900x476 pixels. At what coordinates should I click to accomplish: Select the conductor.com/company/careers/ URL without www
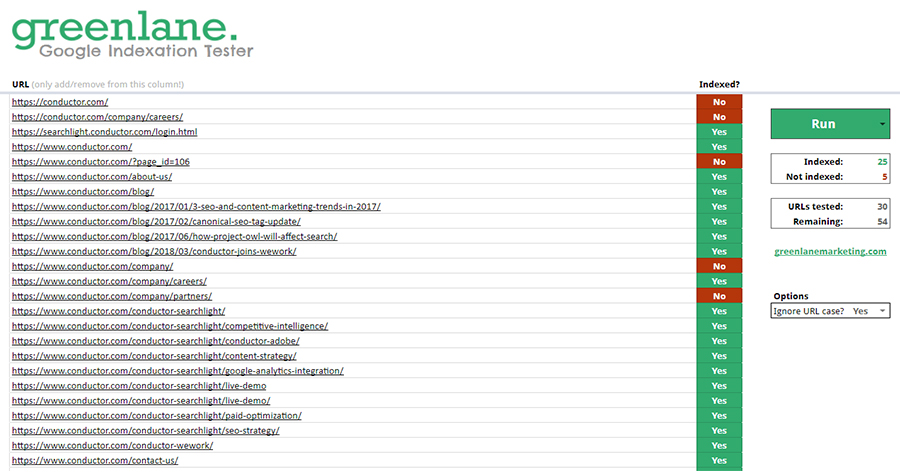pos(97,117)
